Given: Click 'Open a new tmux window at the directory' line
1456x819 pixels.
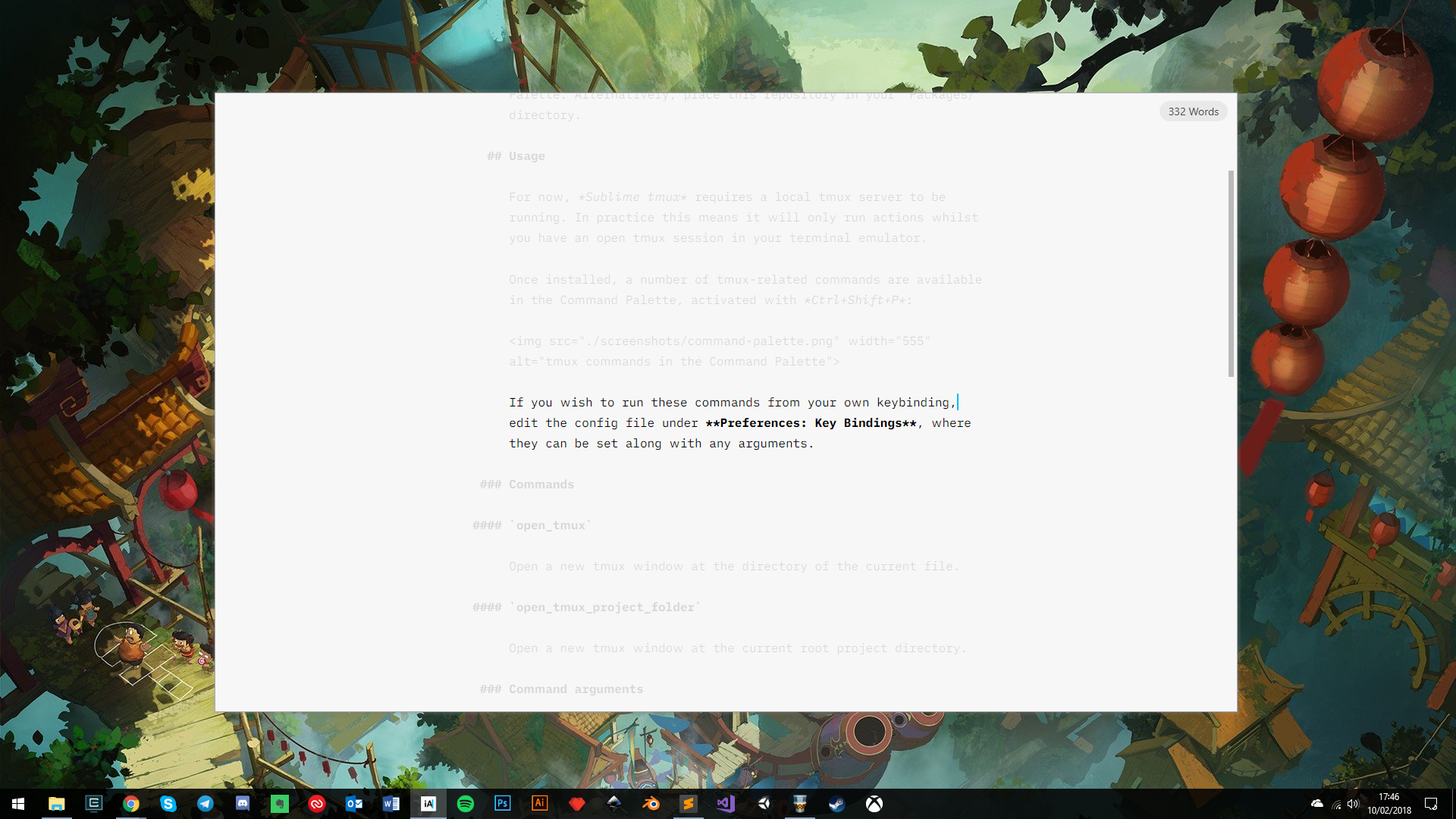Looking at the screenshot, I should coord(734,566).
